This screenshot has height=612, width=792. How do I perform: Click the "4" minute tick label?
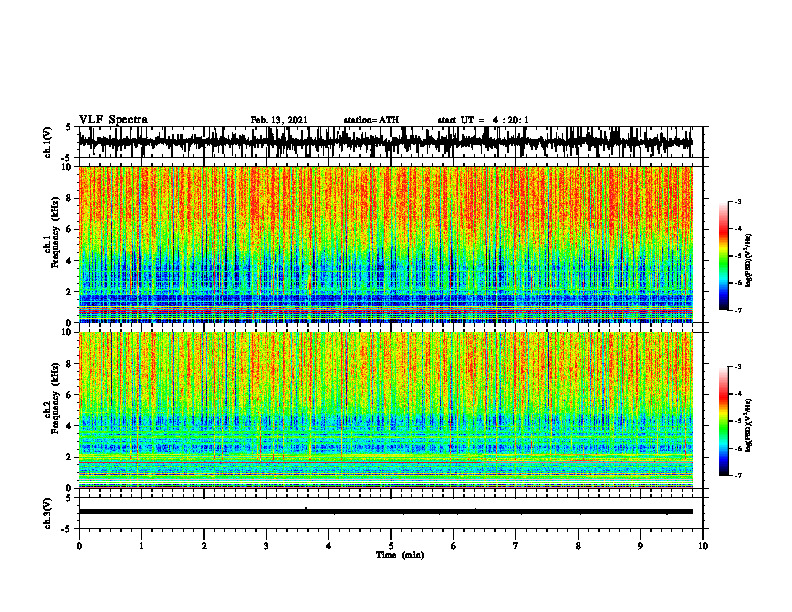coord(329,546)
